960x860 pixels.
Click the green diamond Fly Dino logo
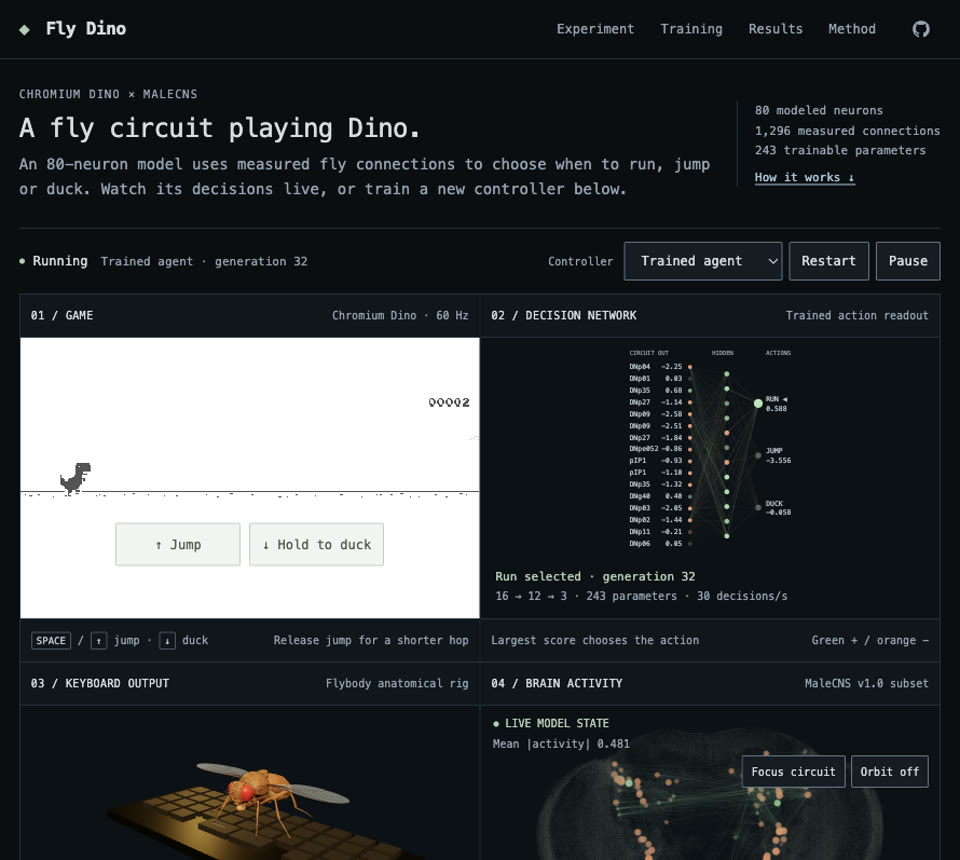coord(24,29)
